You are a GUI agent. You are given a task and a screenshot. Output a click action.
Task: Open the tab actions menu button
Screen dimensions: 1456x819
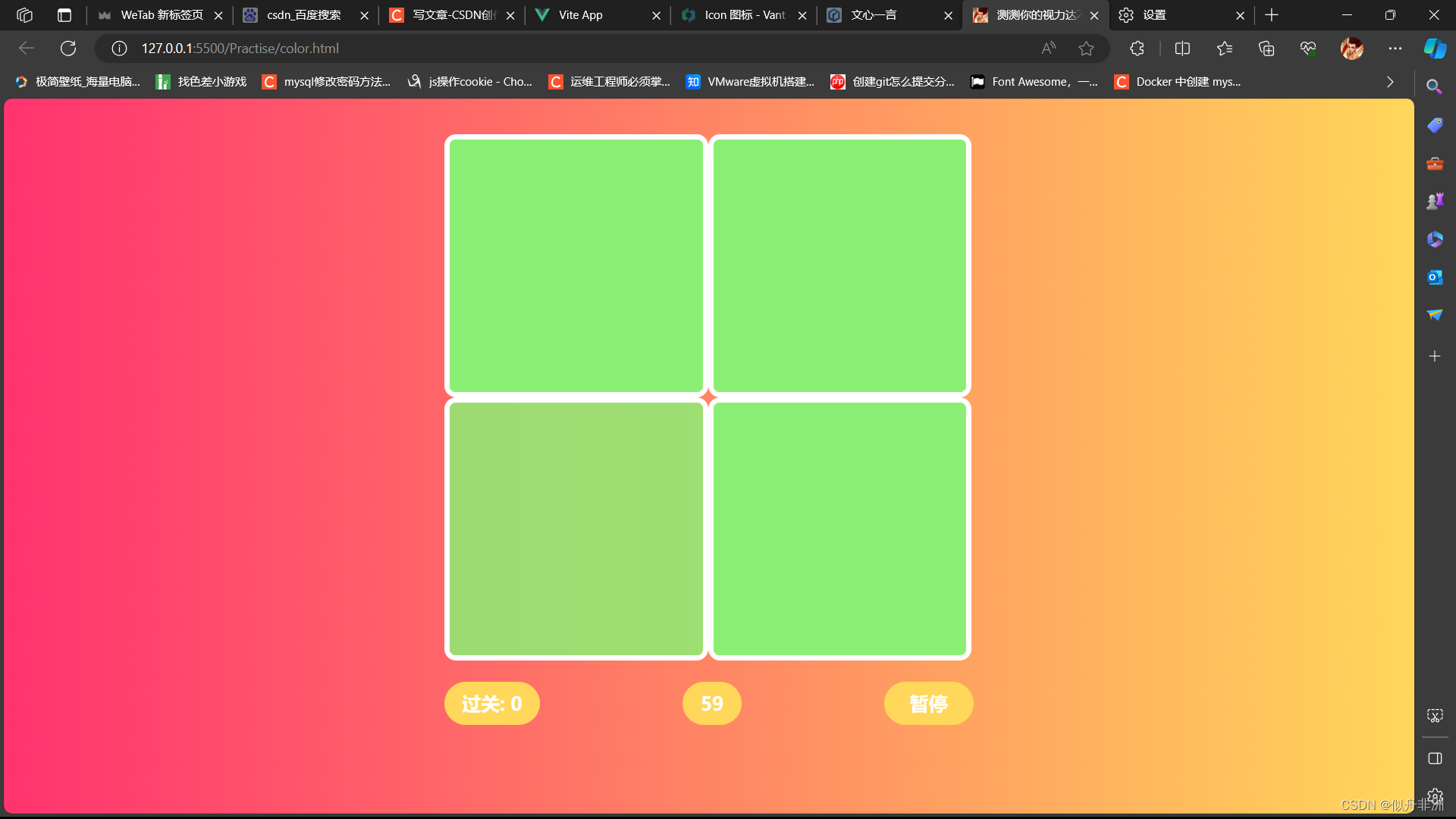64,15
